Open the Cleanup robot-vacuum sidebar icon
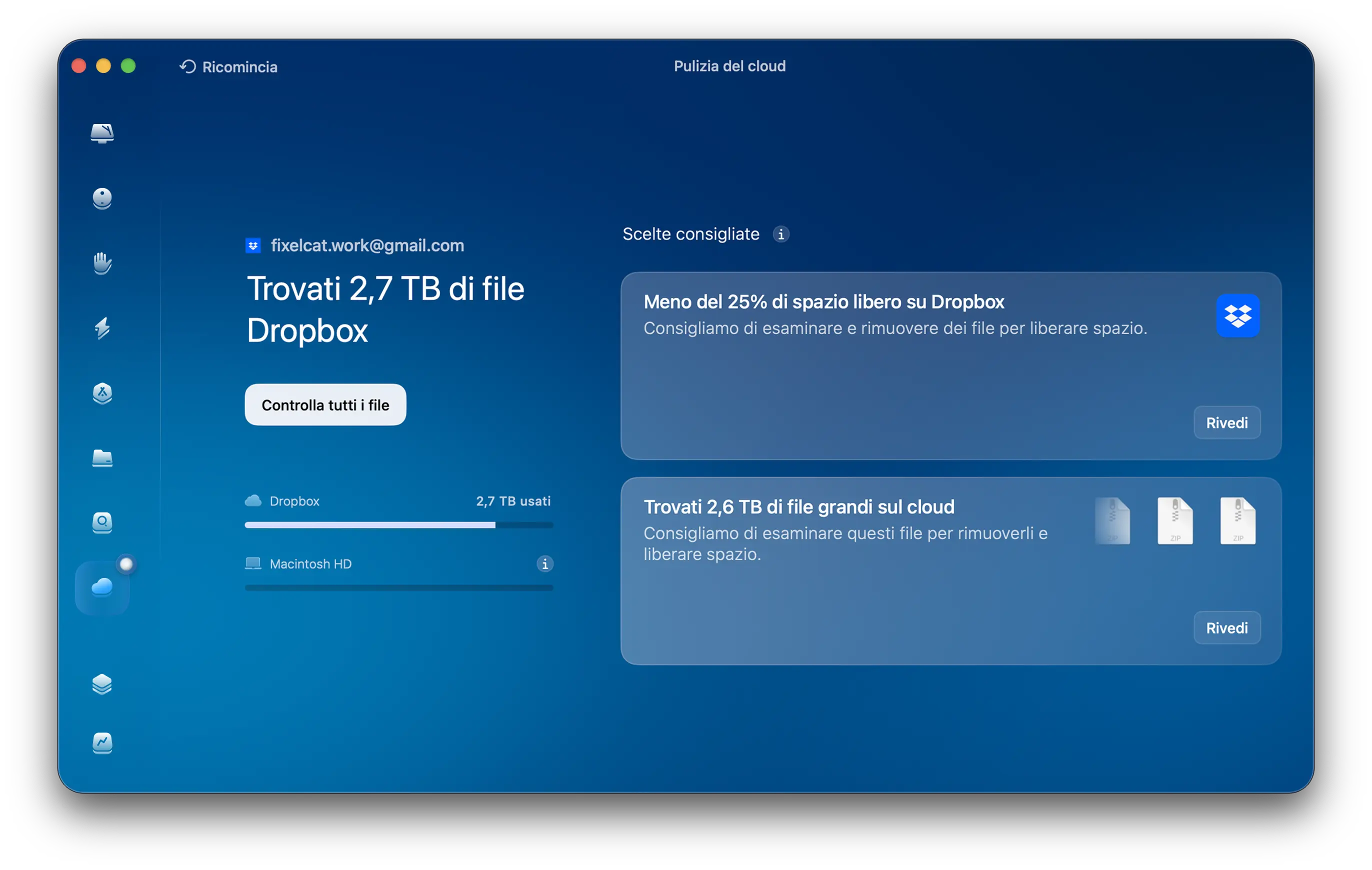Viewport: 1372px width, 870px height. pos(102,198)
